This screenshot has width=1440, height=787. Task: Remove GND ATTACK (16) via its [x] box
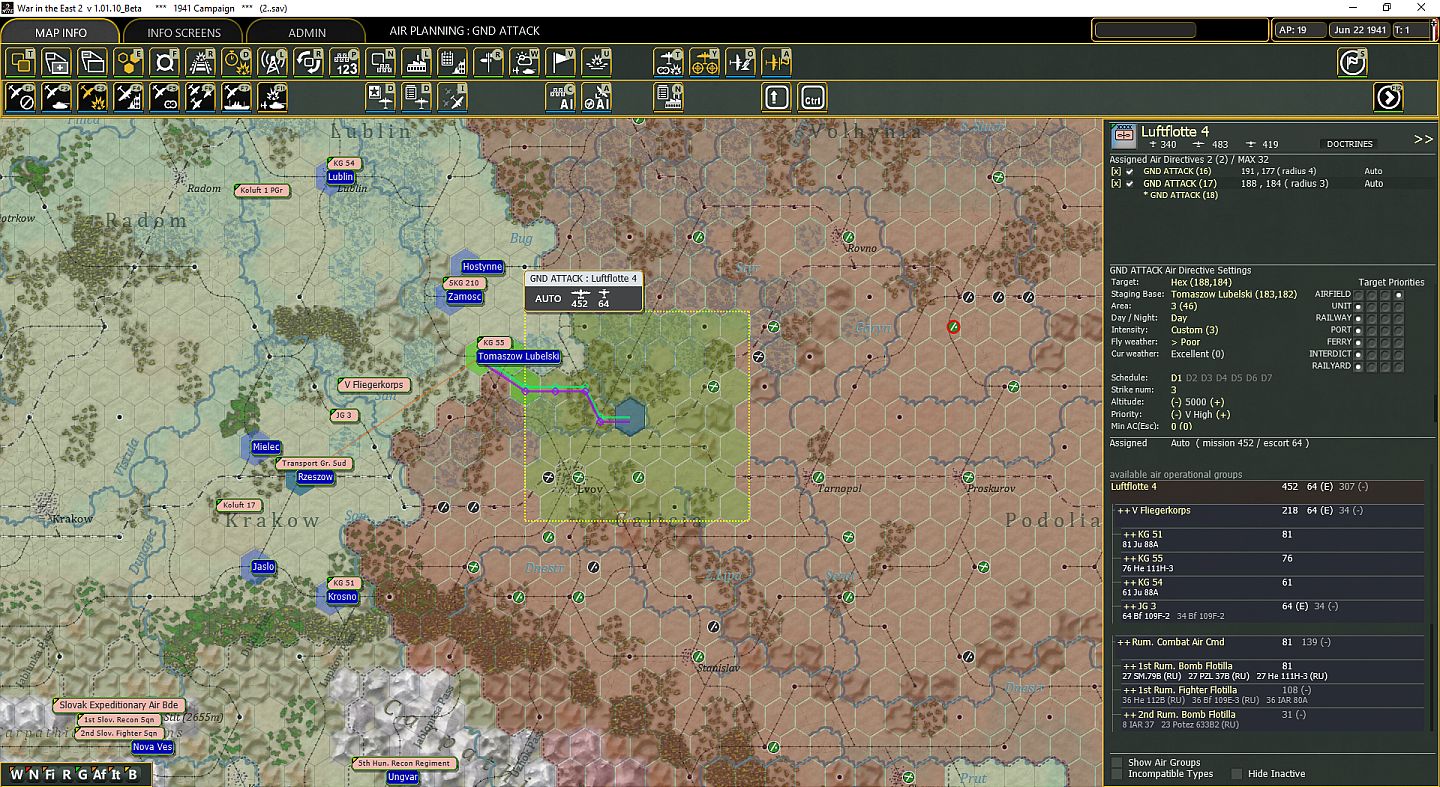pos(1116,172)
